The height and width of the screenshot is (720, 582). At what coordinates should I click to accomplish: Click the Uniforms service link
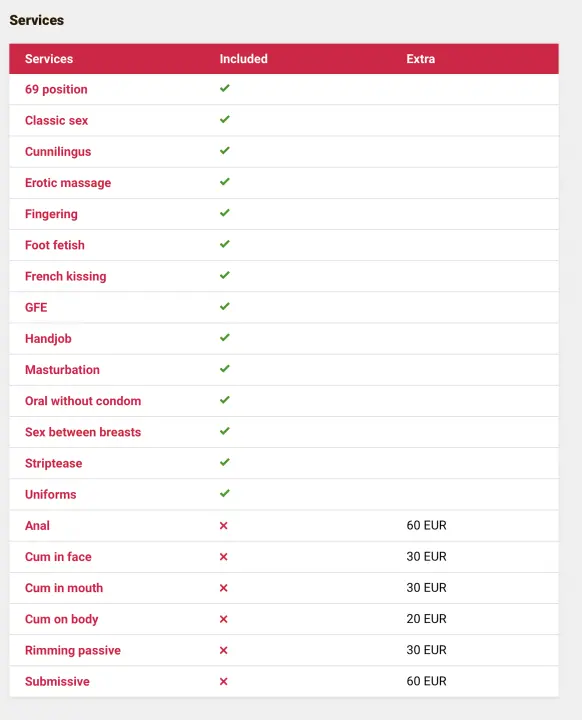point(51,495)
